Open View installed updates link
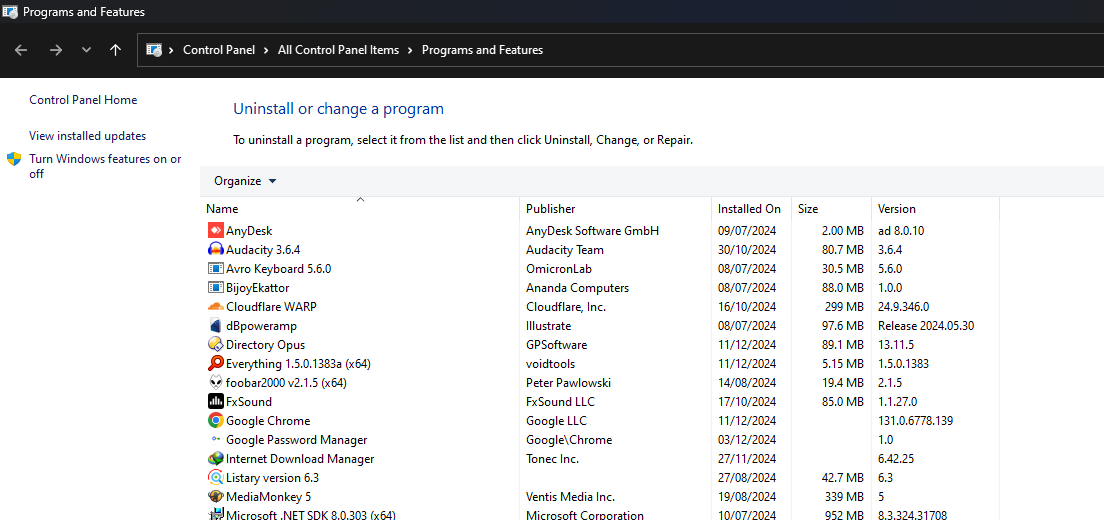 pyautogui.click(x=87, y=136)
